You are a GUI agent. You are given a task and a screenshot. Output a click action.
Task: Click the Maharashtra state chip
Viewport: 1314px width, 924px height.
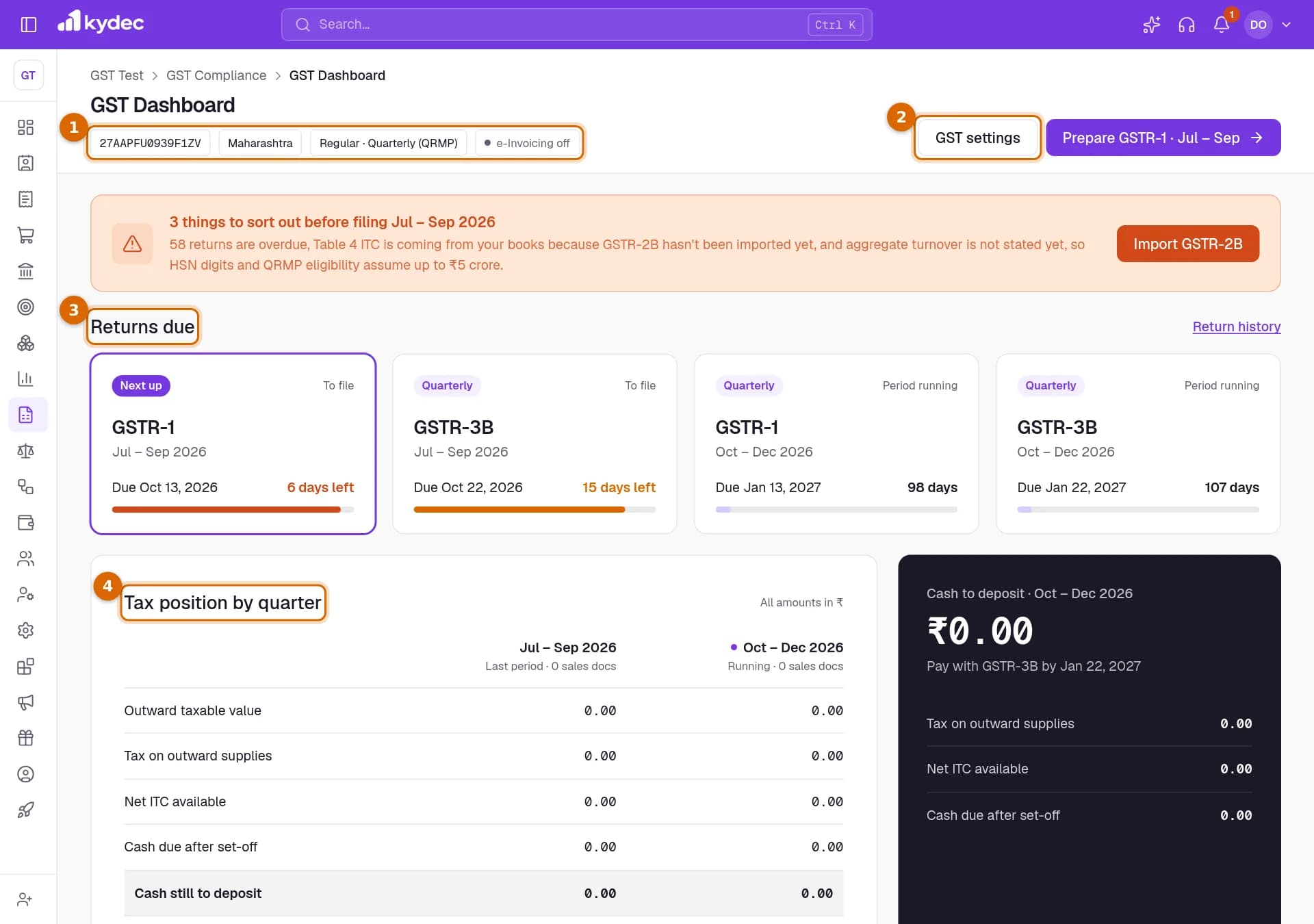pyautogui.click(x=260, y=143)
